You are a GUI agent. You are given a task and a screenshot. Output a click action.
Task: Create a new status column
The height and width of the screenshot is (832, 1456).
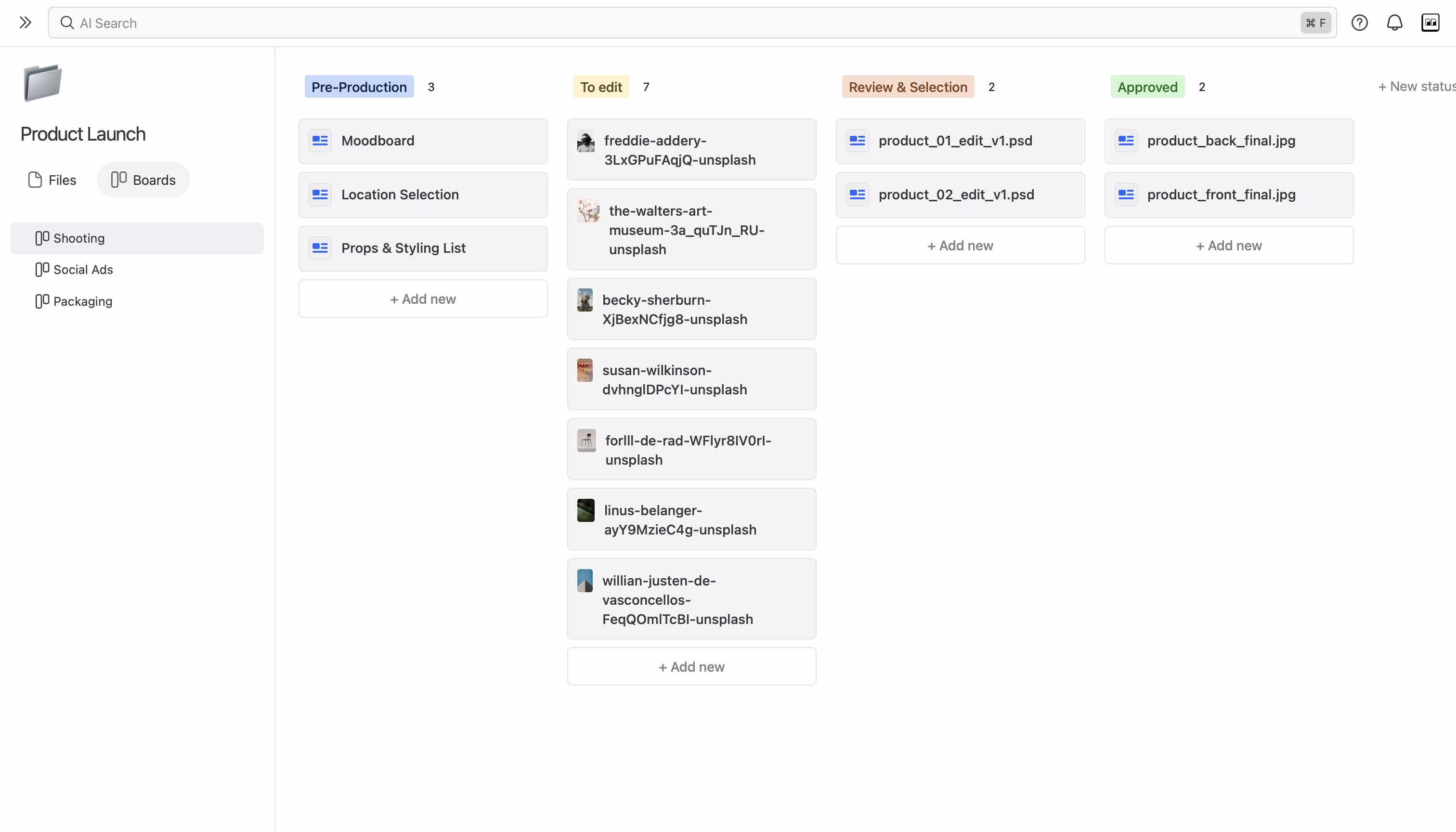(x=1416, y=87)
